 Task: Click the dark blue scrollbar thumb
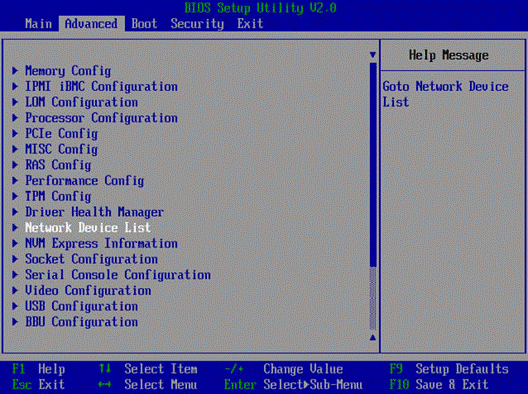373,165
